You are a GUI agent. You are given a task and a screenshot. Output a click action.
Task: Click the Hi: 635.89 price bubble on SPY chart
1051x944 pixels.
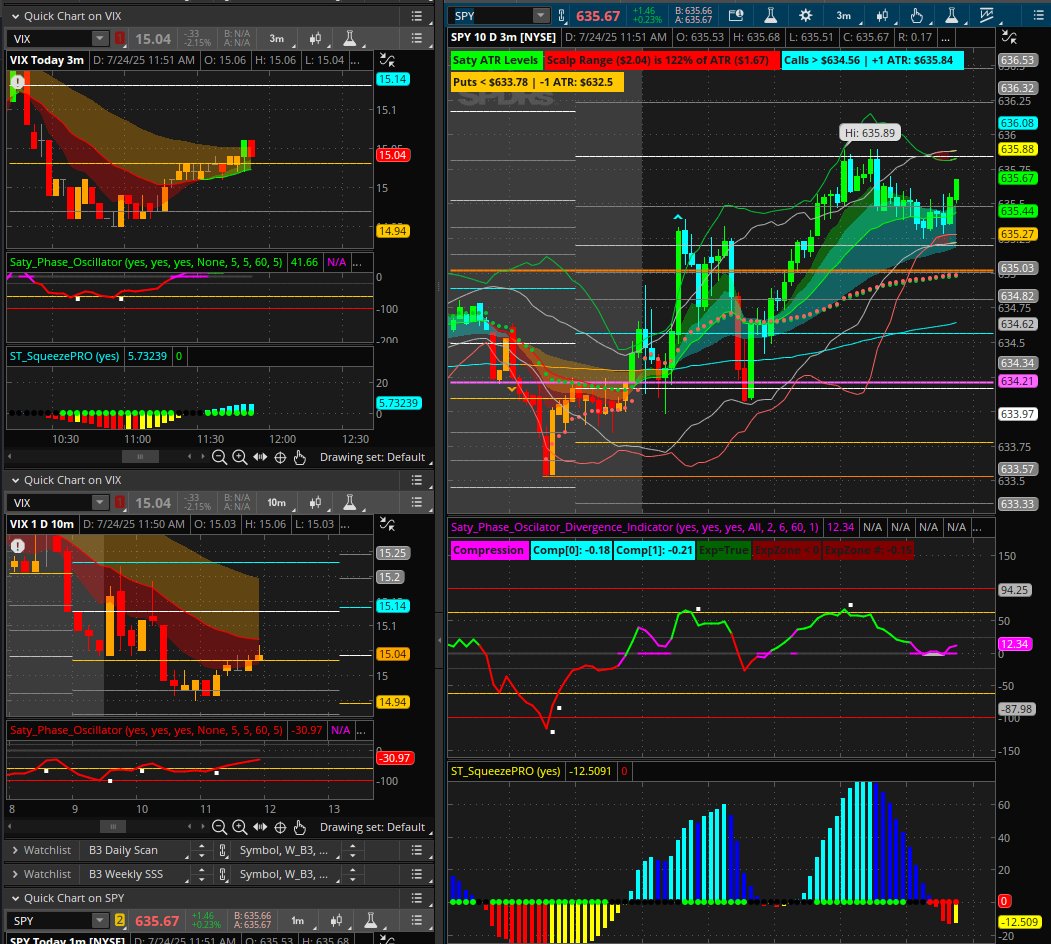tap(869, 133)
